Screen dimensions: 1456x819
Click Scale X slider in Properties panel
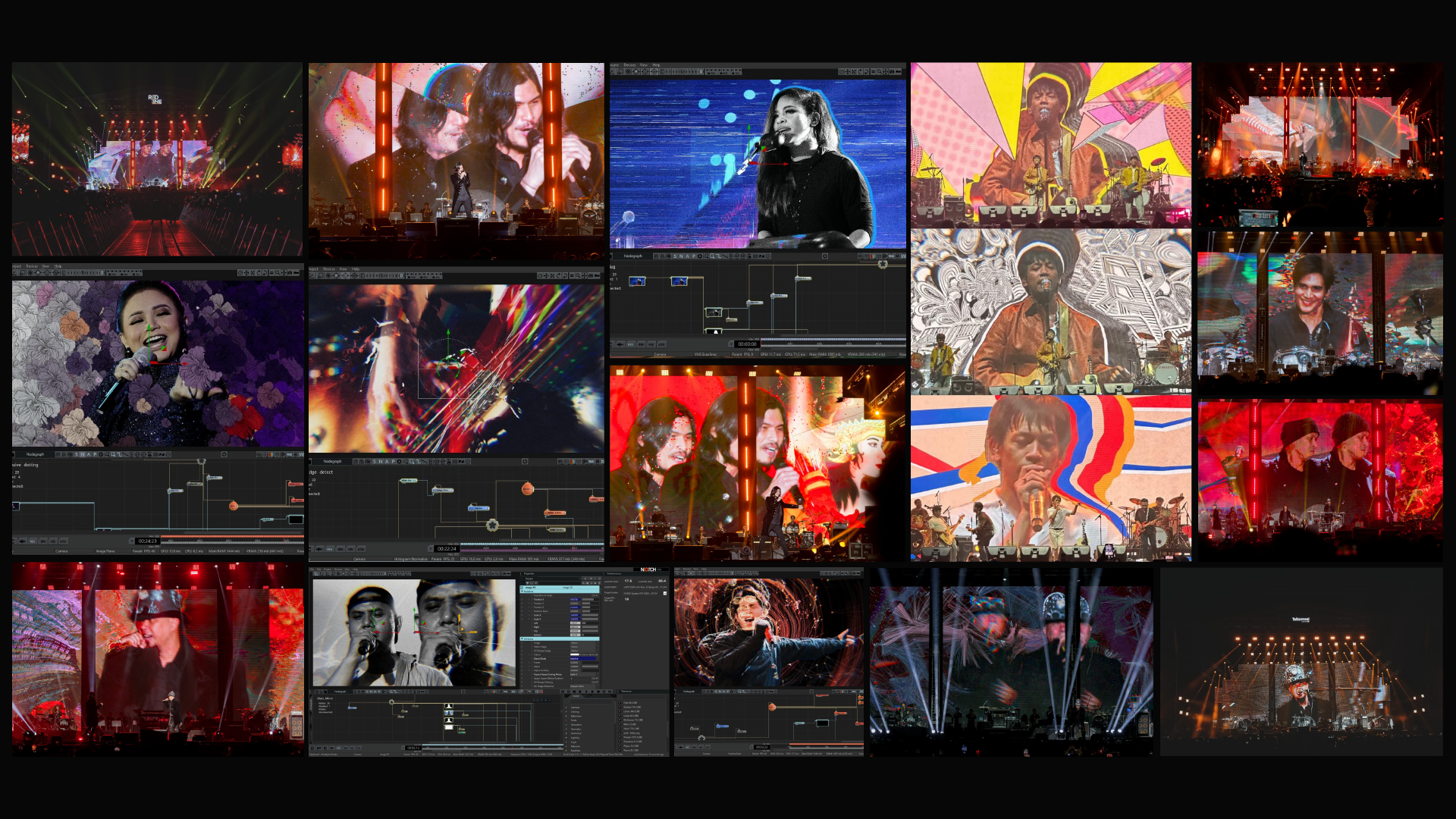click(x=591, y=615)
